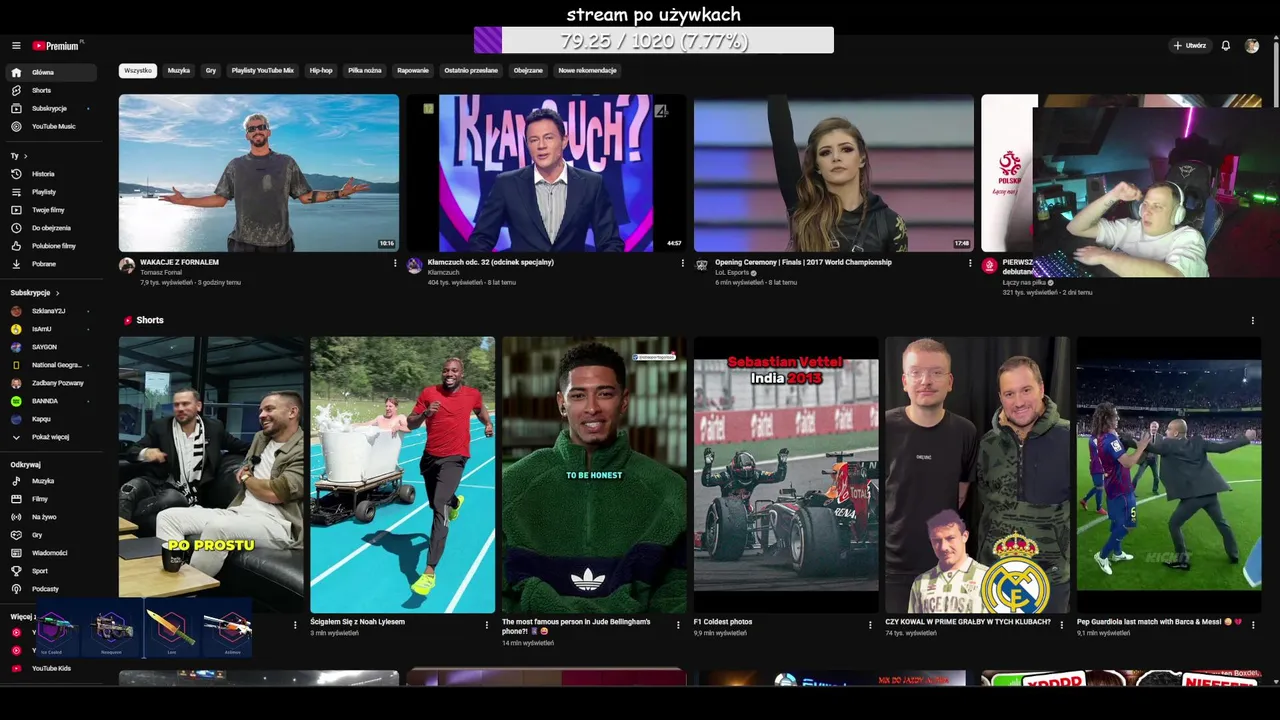Open the Wiadomości news category

pyautogui.click(x=50, y=553)
